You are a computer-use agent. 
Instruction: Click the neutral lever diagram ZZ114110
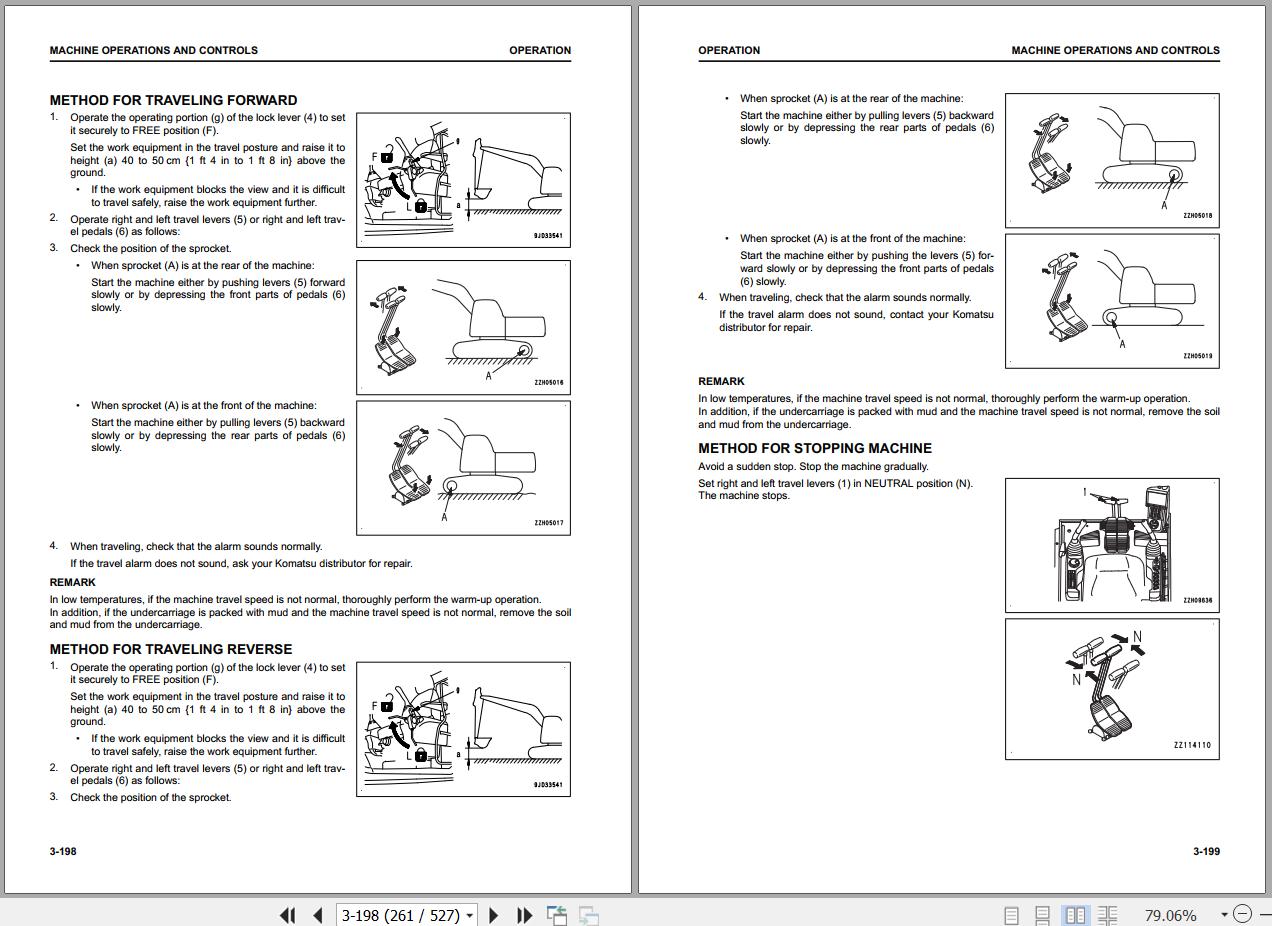(1112, 689)
